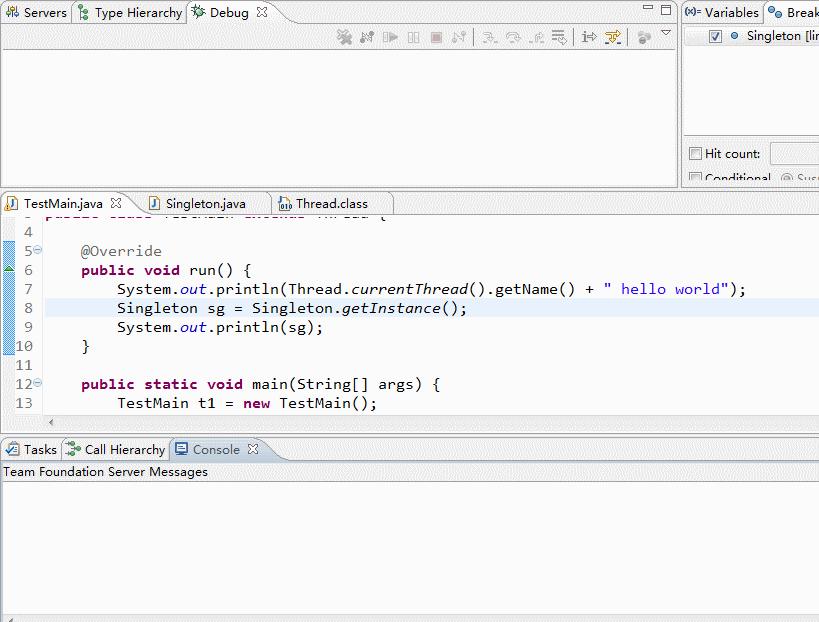This screenshot has width=819, height=622.
Task: Click 'new TestMain()' on line 13
Action: coord(306,404)
